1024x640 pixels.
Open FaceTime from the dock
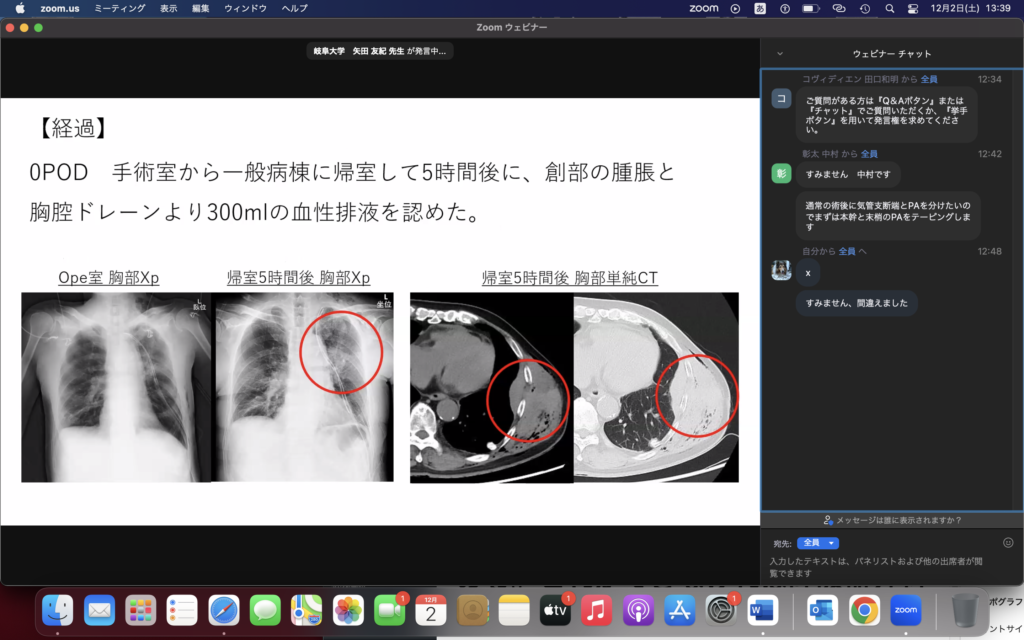[389, 609]
